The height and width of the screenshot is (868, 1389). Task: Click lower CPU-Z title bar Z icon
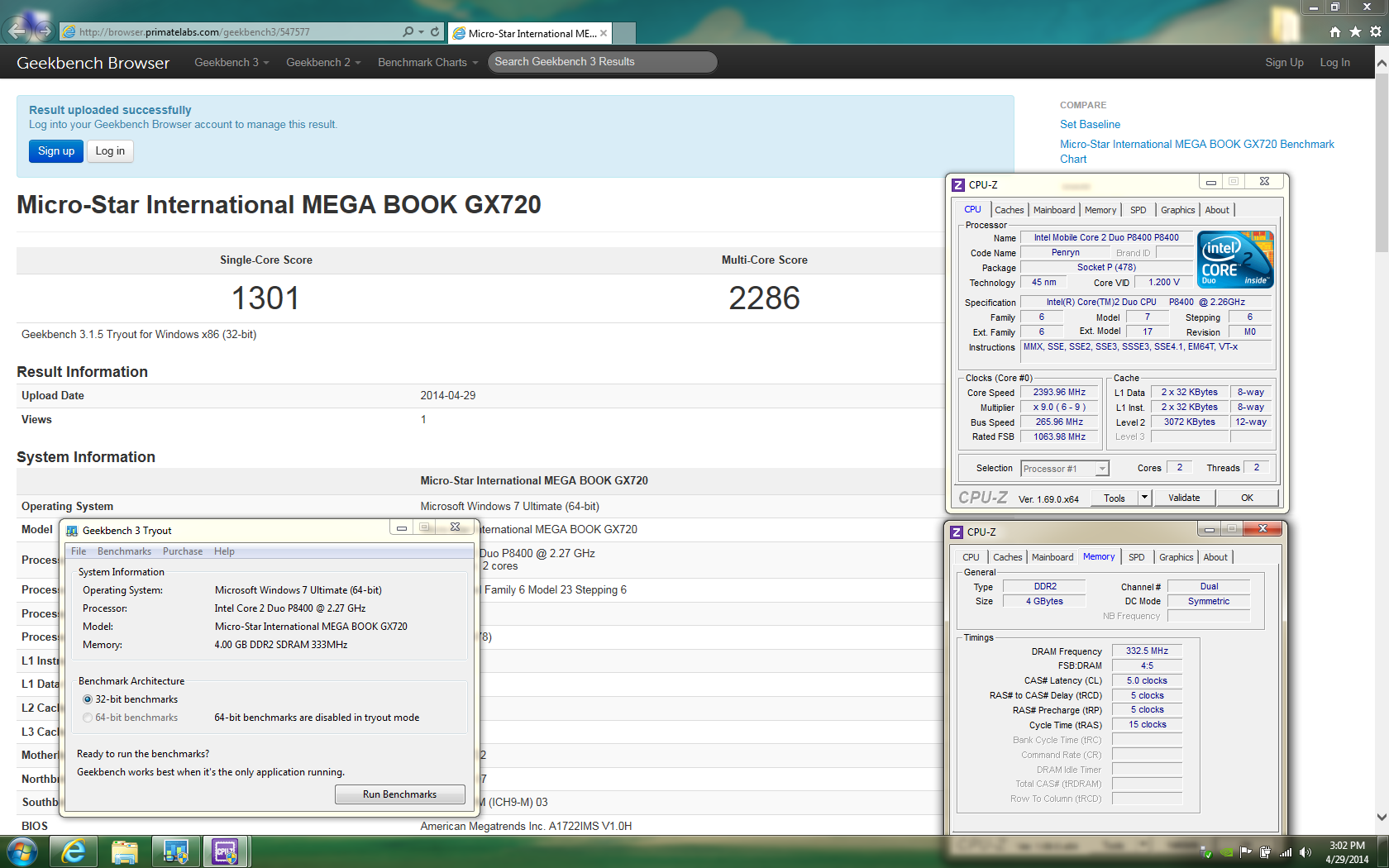(x=957, y=532)
